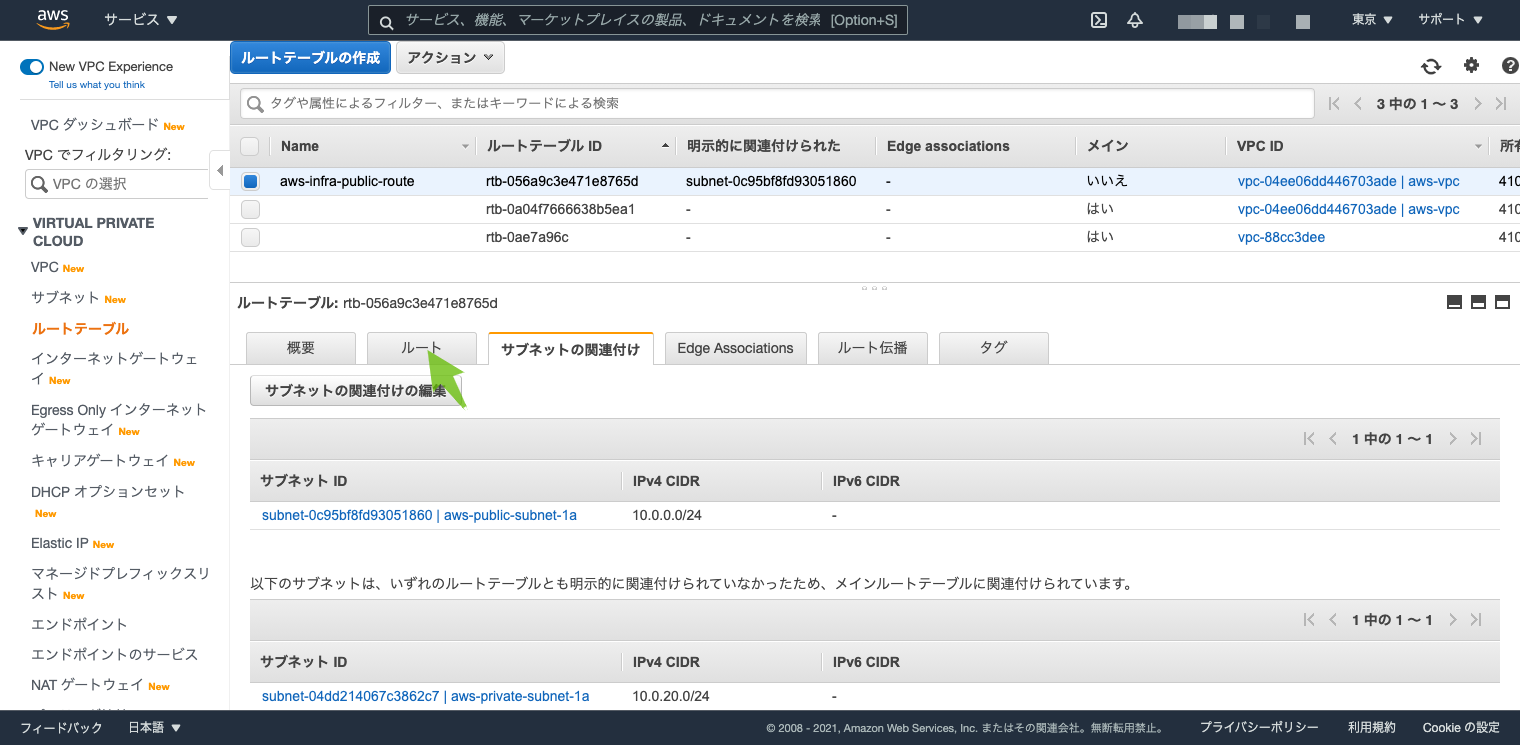Check the rtb-0ae7a96c row checkbox
The image size is (1520, 745).
pyautogui.click(x=250, y=238)
